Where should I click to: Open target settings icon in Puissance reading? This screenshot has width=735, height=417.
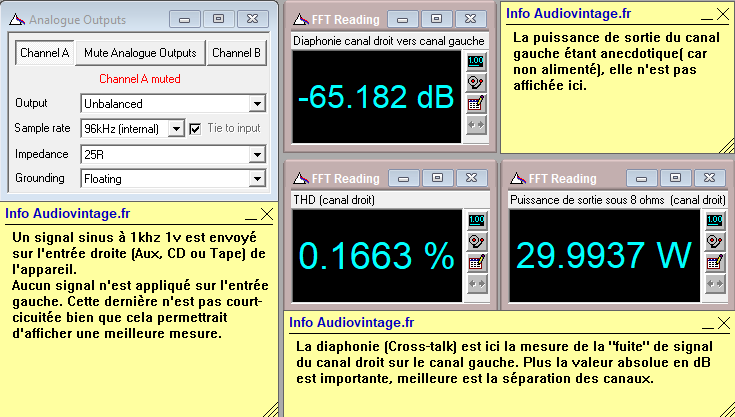click(715, 241)
